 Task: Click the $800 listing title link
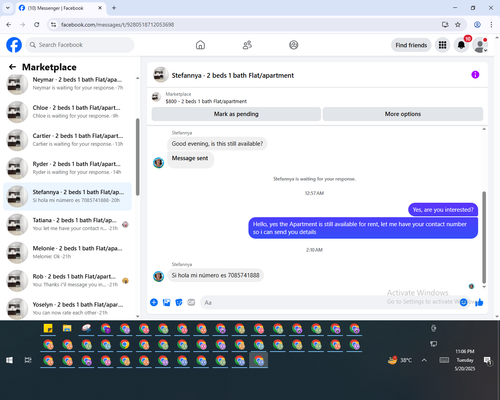(206, 101)
